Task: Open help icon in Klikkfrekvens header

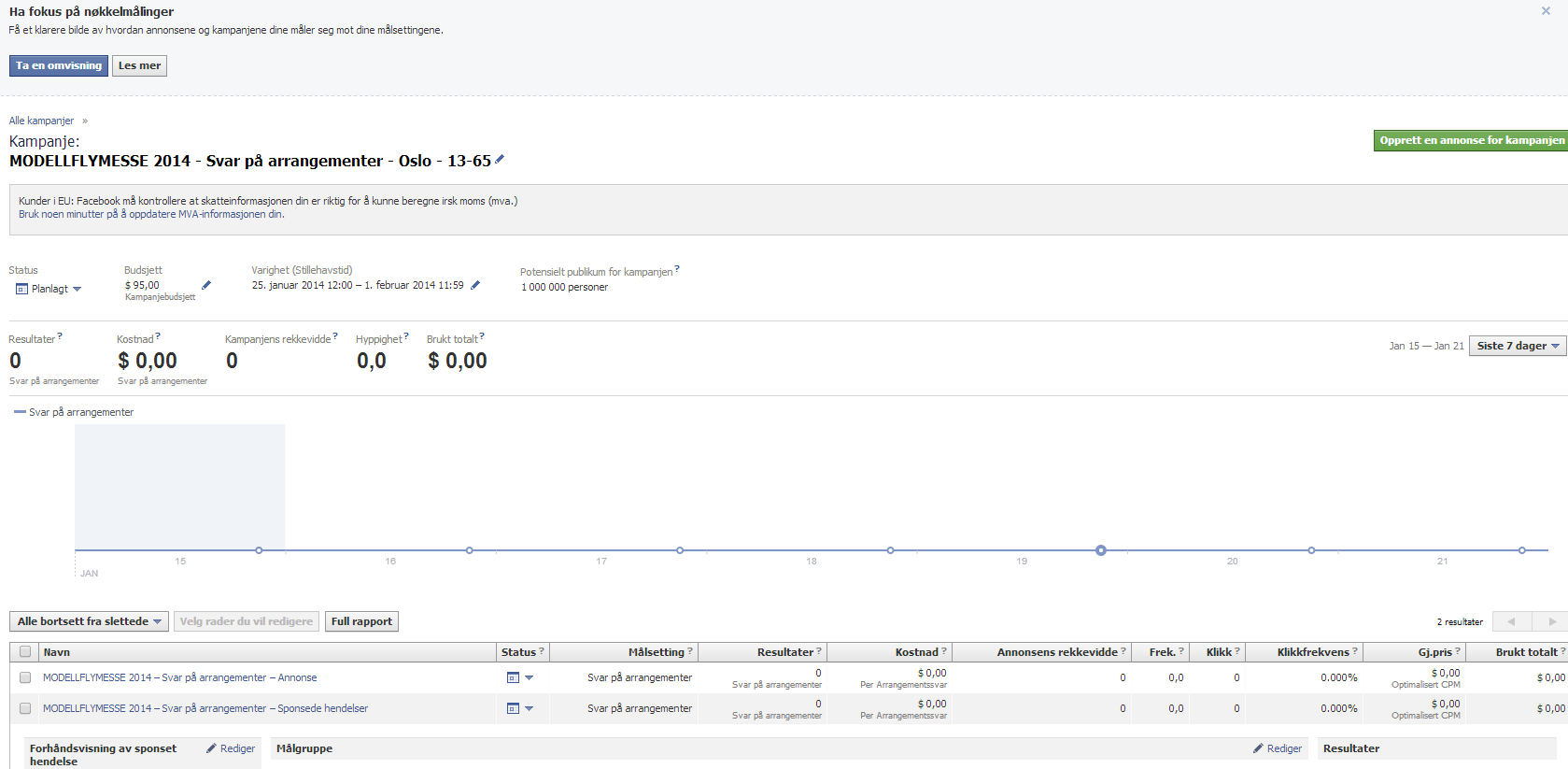Action: [x=1355, y=650]
